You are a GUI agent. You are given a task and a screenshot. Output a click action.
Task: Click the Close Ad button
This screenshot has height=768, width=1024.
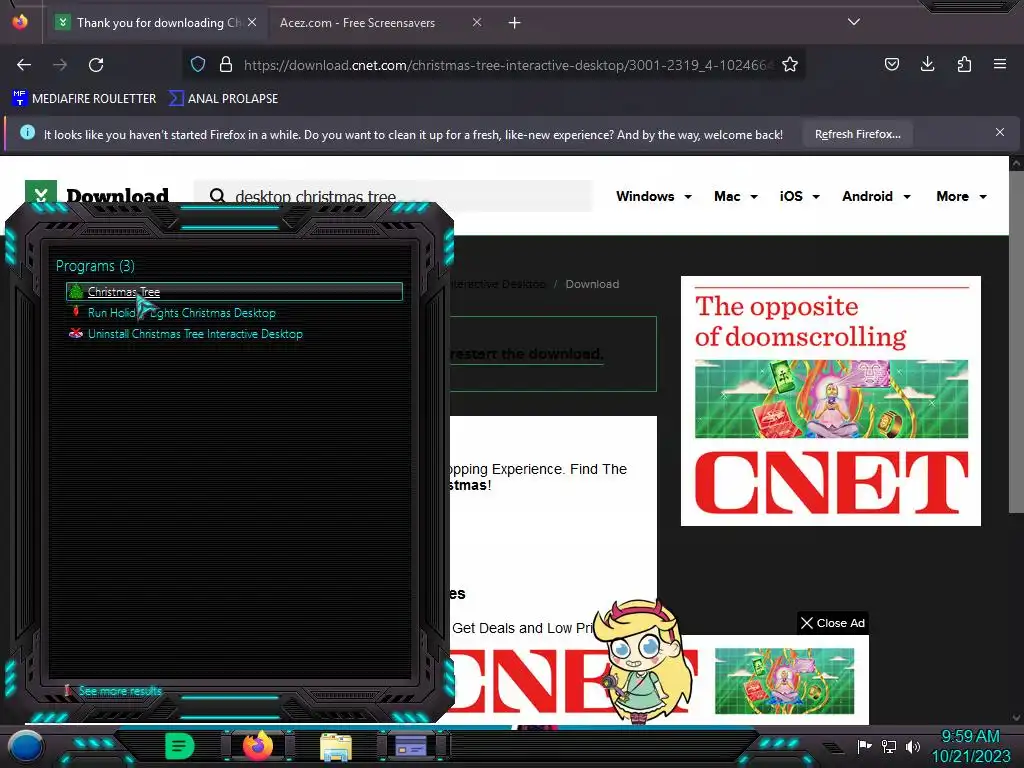click(833, 623)
